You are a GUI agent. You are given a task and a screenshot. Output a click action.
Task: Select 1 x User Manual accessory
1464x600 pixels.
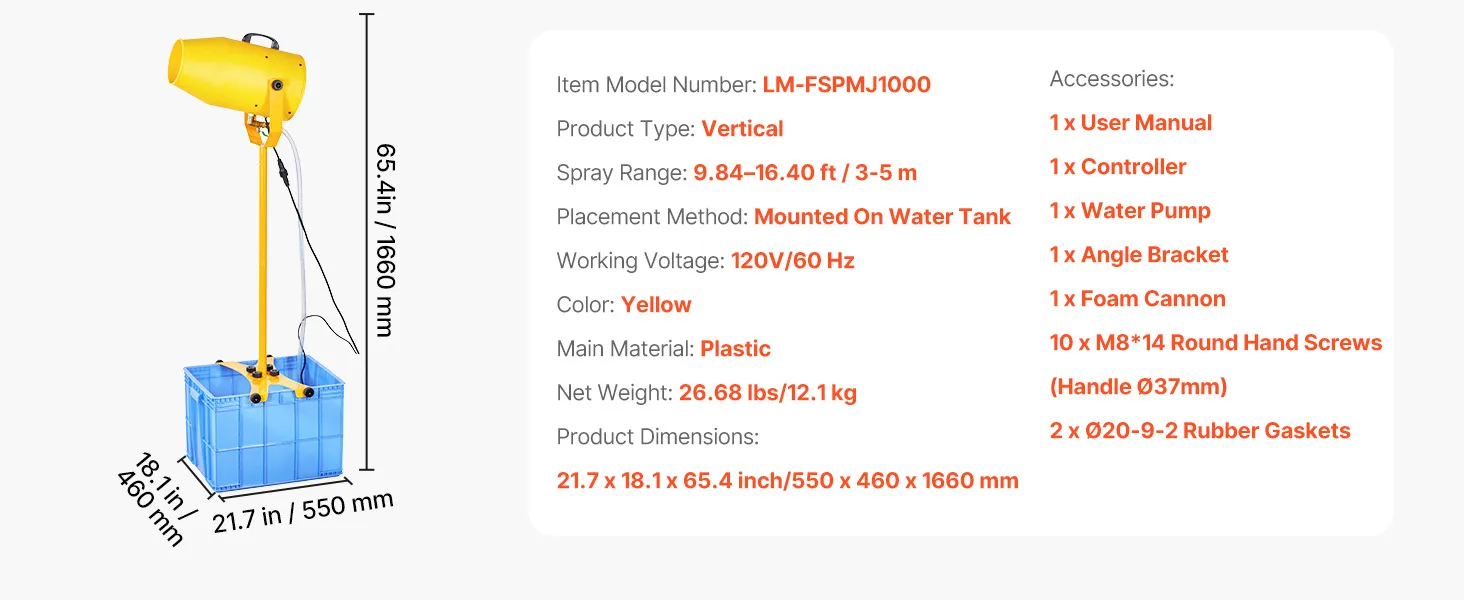point(1130,123)
